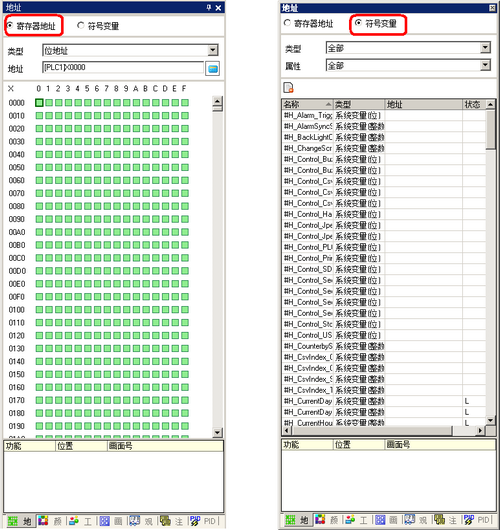Click scroll-down arrow of address grid
The height and width of the screenshot is (530, 500).
coord(217,432)
